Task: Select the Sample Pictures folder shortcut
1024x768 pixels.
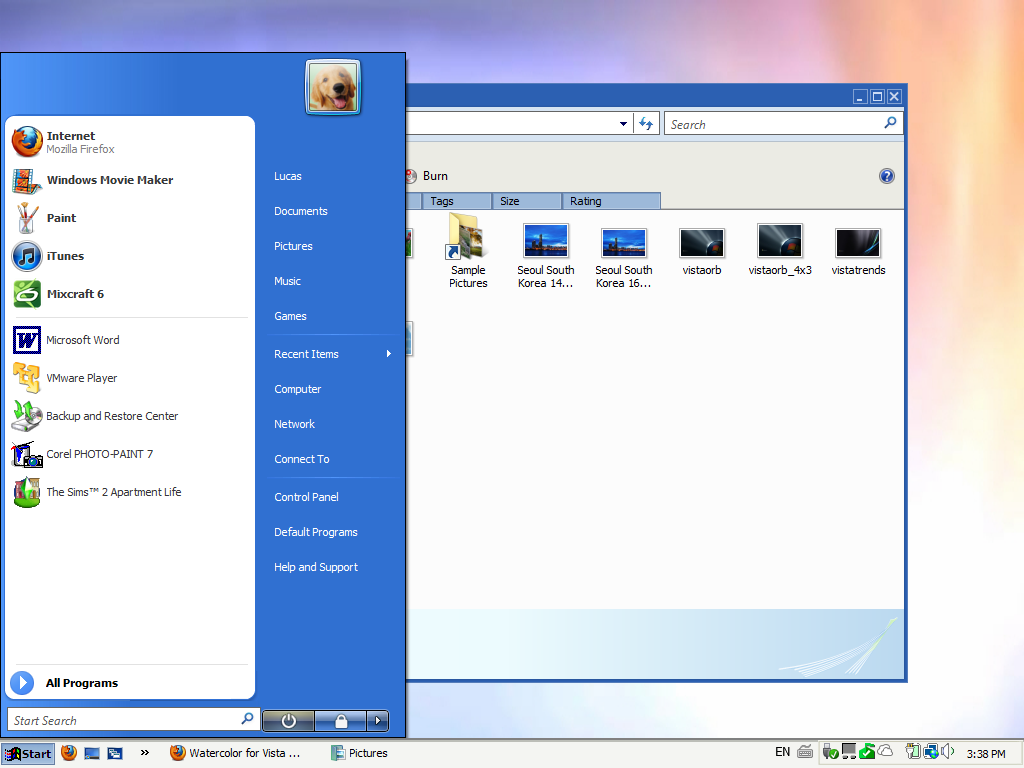Action: [468, 251]
